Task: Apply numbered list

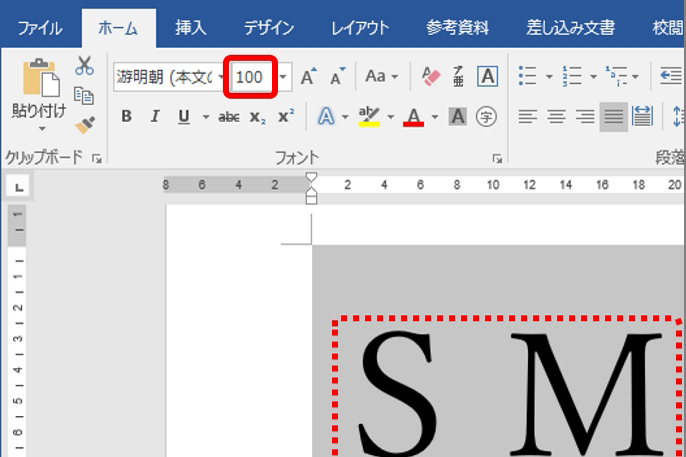Action: coord(572,77)
